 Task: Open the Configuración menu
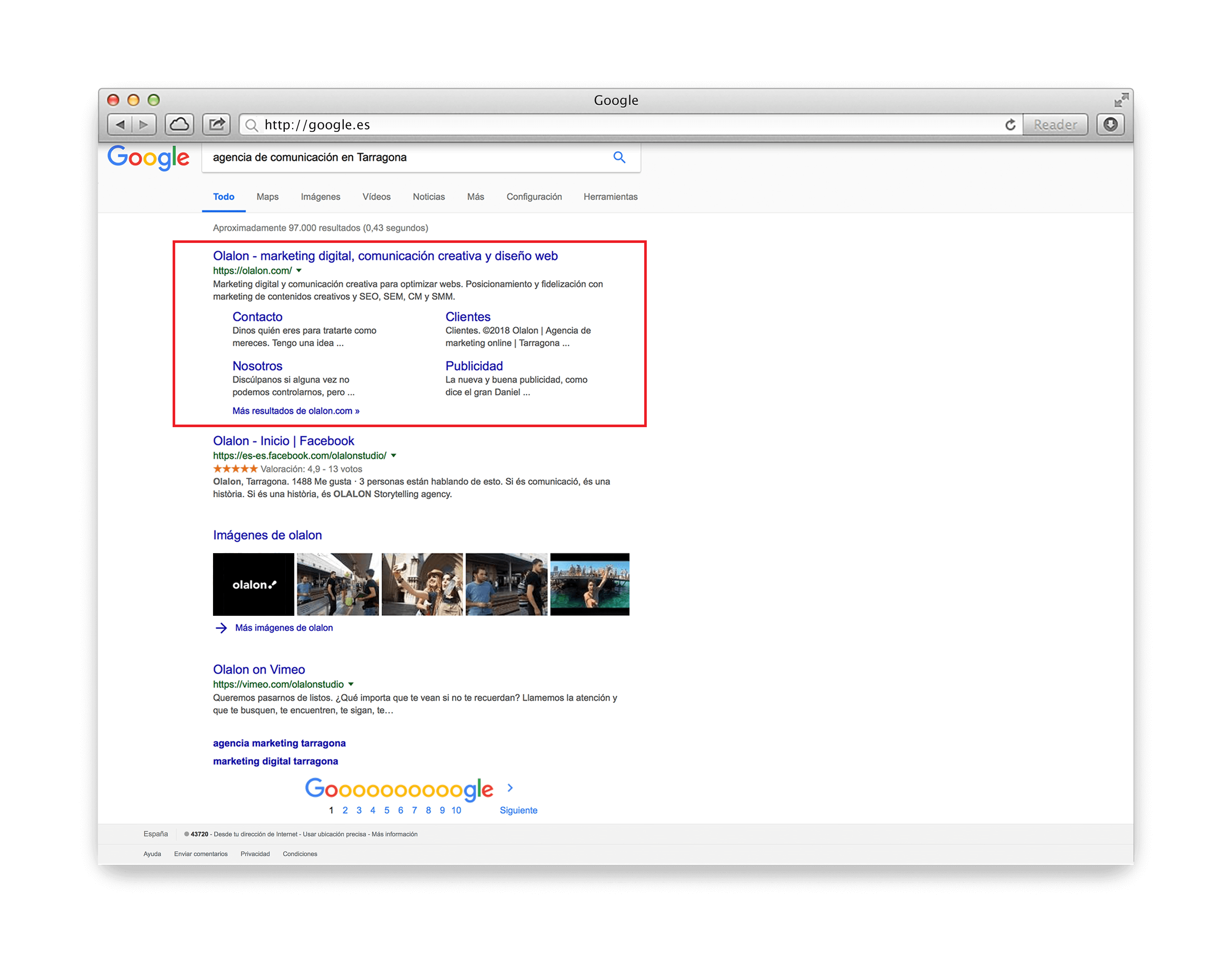pyautogui.click(x=534, y=197)
